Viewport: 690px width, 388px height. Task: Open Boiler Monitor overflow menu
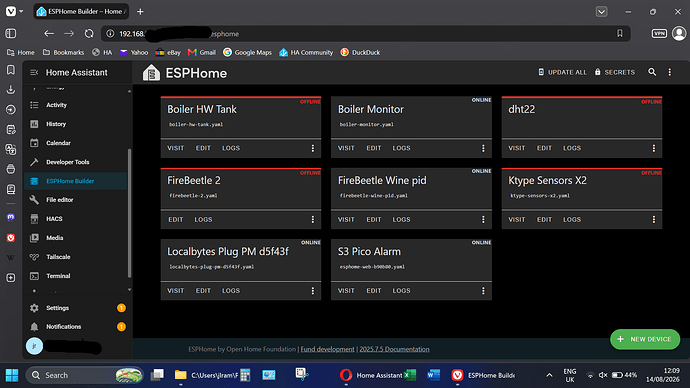483,148
